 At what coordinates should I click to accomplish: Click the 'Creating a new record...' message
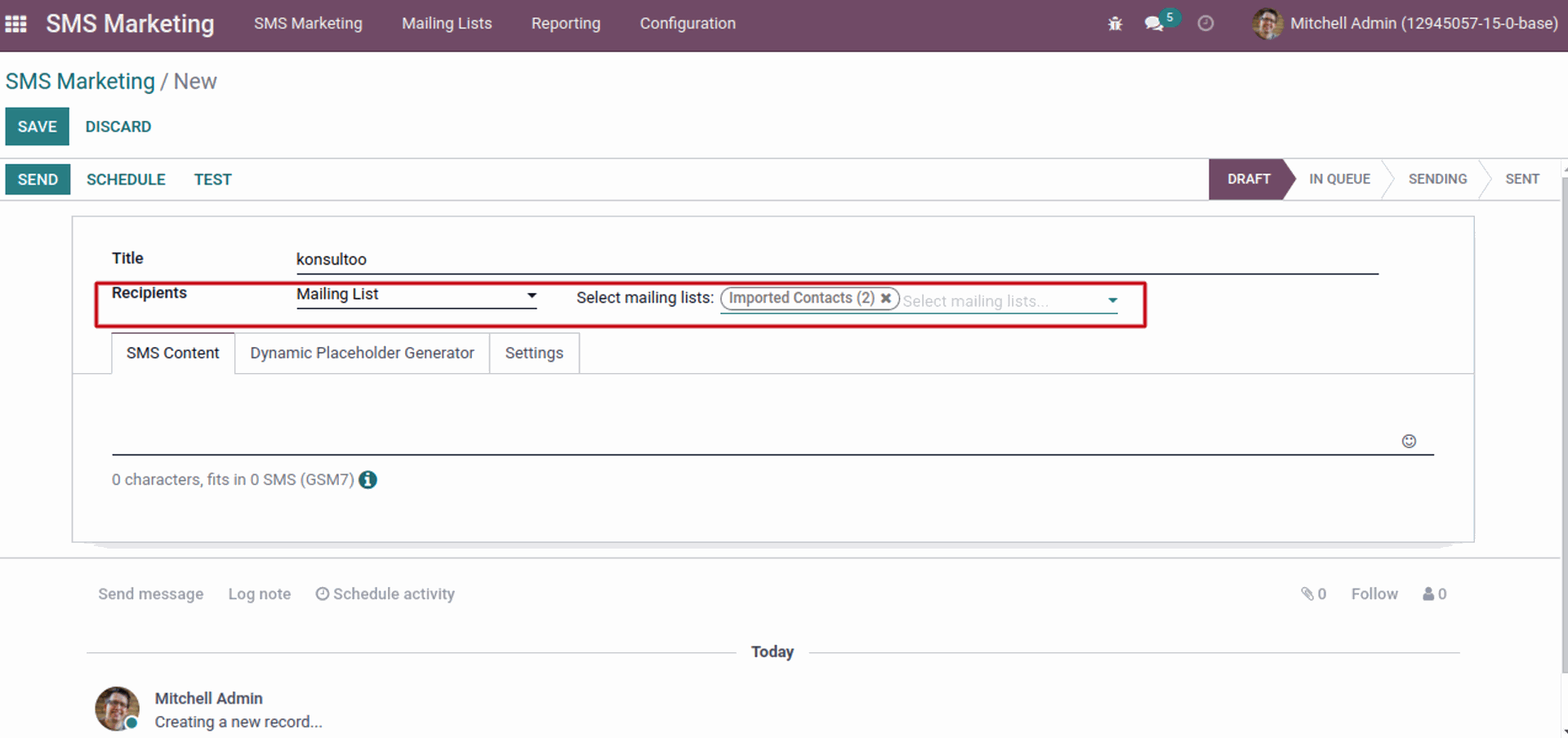pos(238,722)
